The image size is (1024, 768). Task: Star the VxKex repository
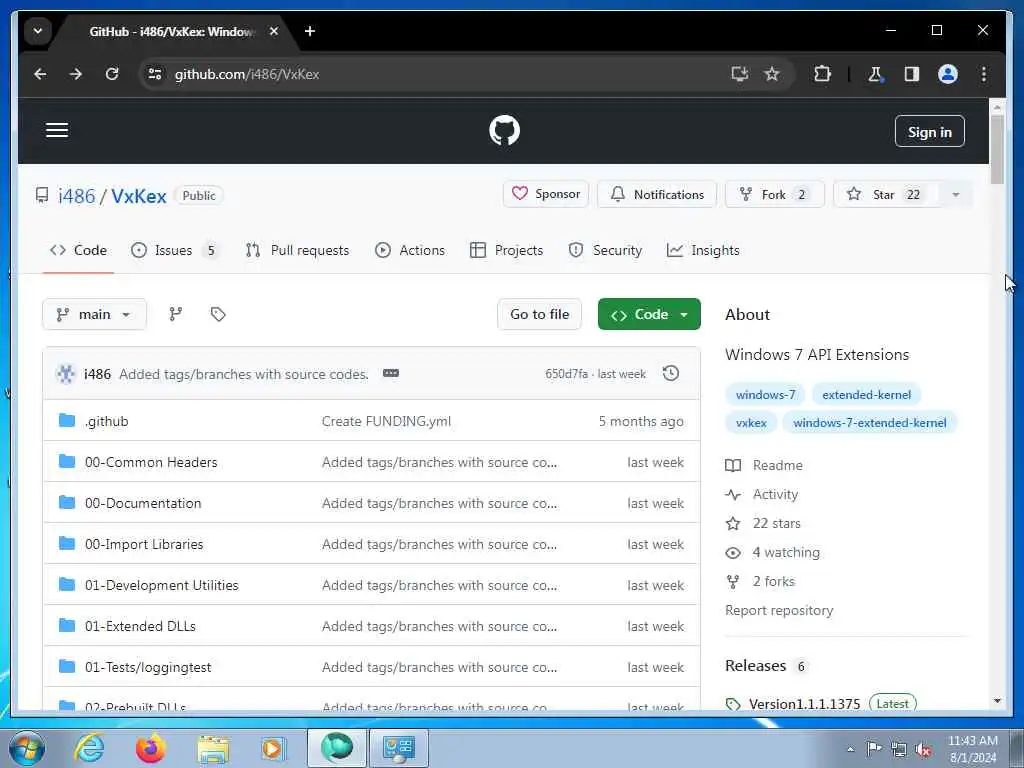pos(887,195)
